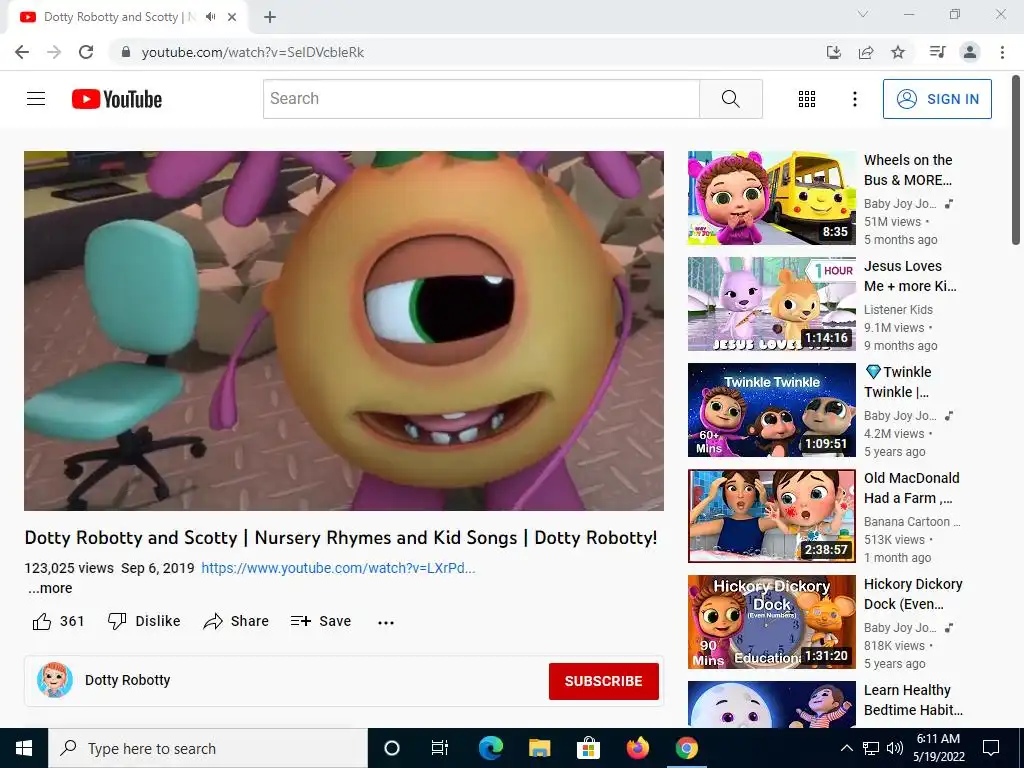Open the Dotty Robotty channel name link
The height and width of the screenshot is (768, 1024).
click(127, 680)
